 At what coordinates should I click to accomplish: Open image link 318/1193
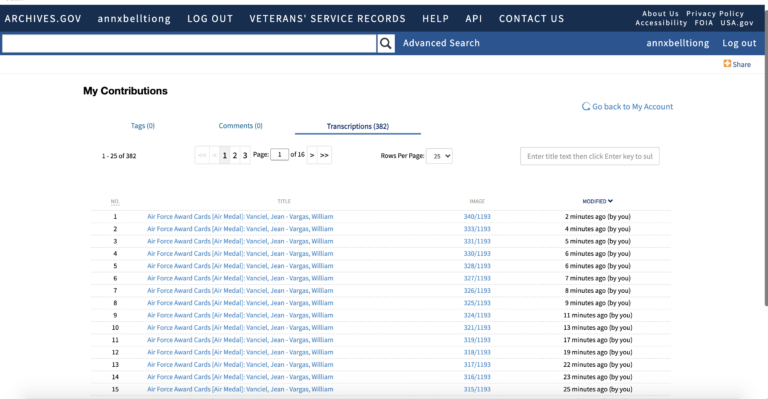pos(477,352)
